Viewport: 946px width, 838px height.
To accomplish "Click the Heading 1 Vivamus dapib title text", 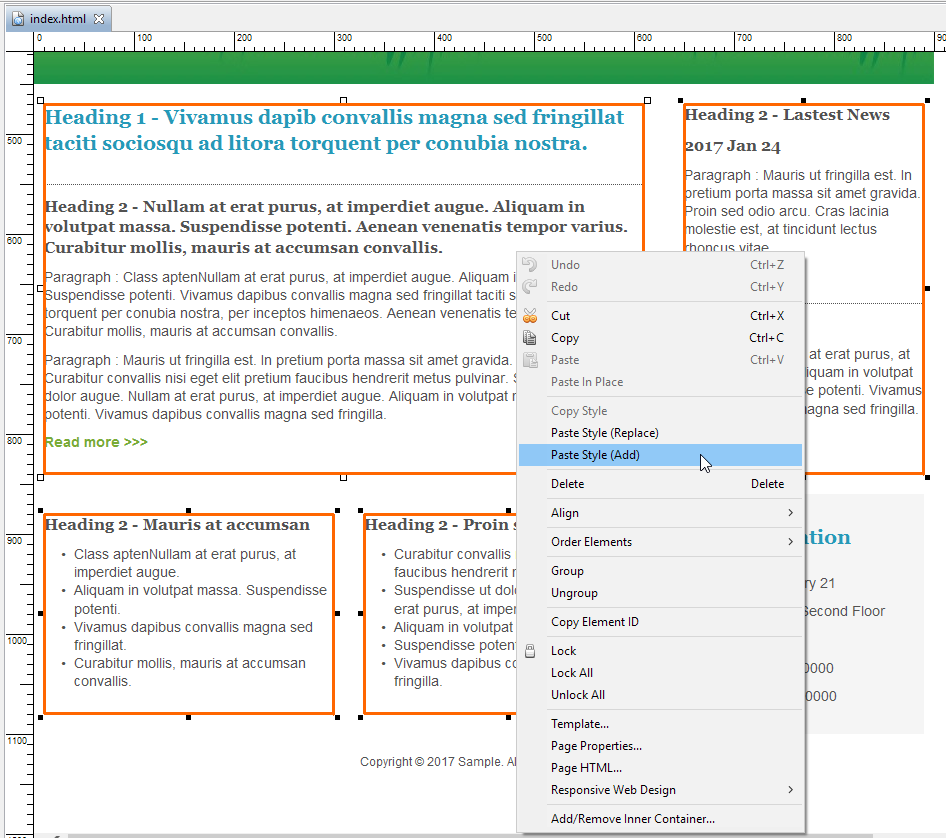I will pyautogui.click(x=335, y=130).
